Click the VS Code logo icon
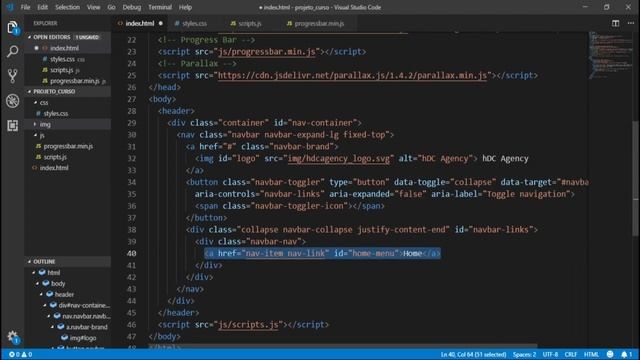The height and width of the screenshot is (360, 640). (10, 7)
